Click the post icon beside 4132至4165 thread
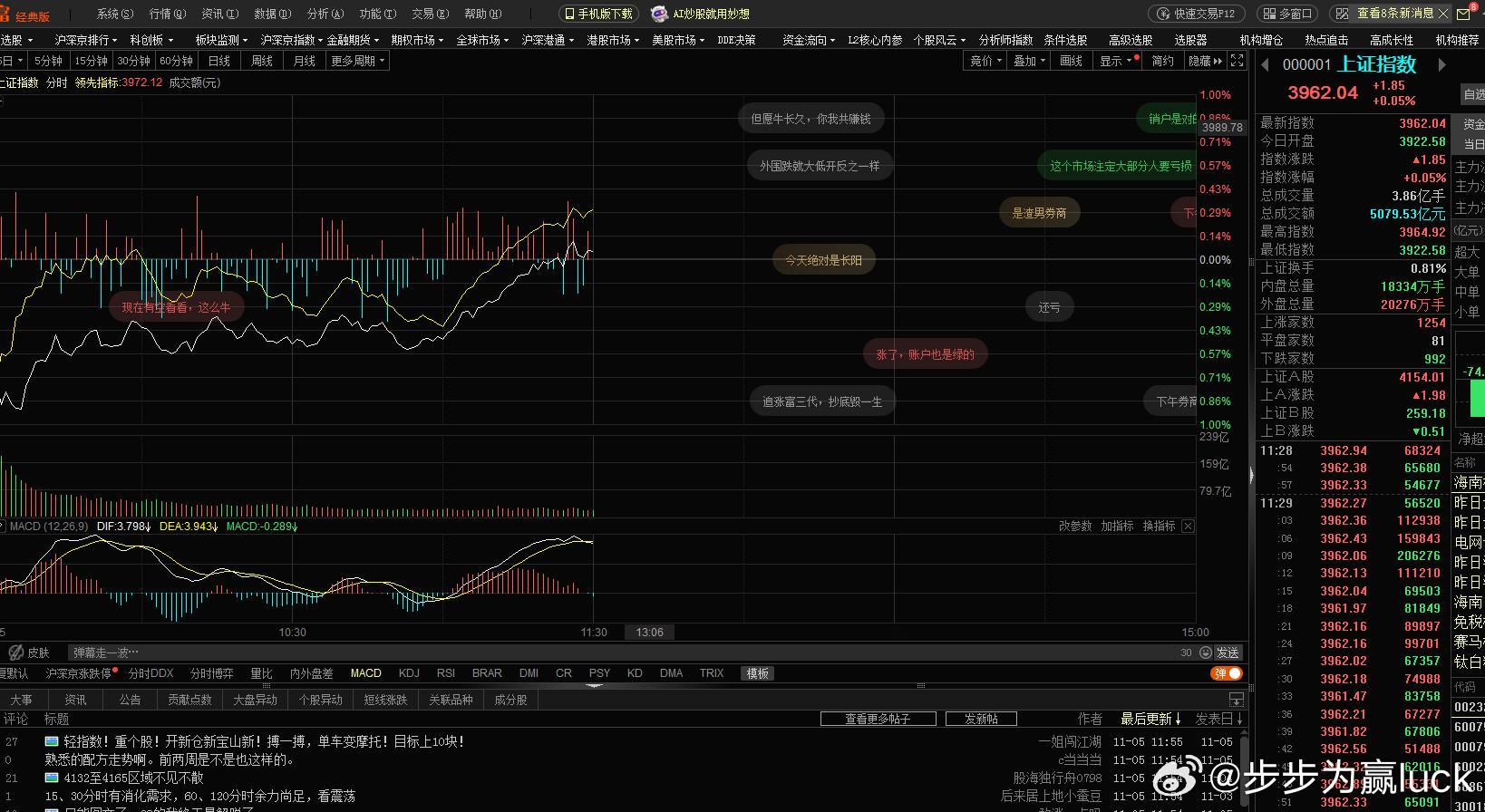This screenshot has height=812, width=1485. [52, 778]
